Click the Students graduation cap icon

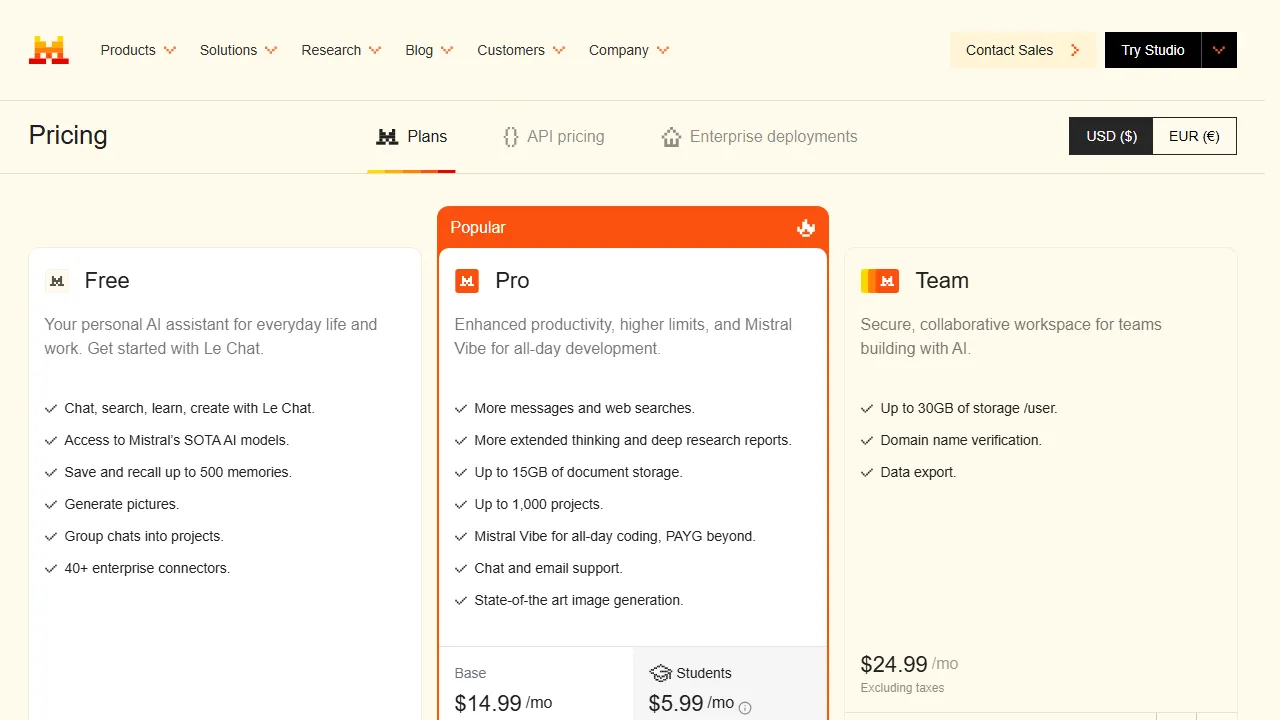[660, 673]
